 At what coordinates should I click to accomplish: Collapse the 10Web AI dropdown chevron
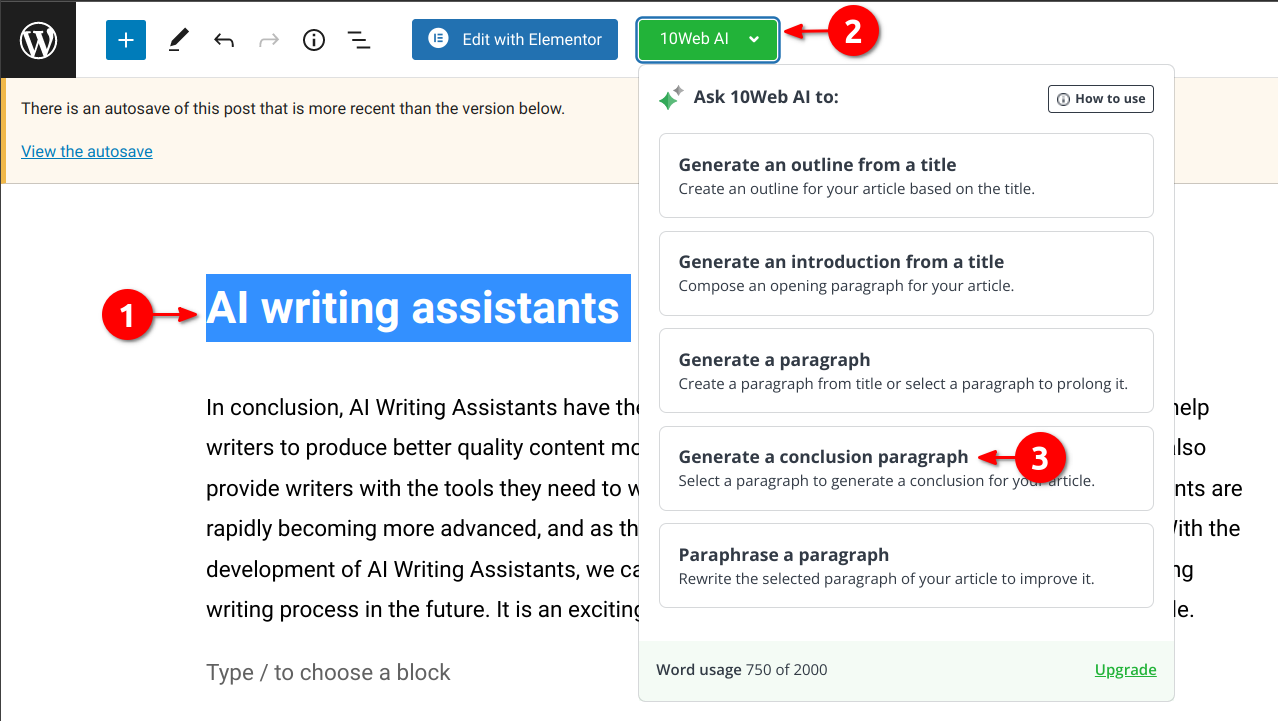pos(754,40)
